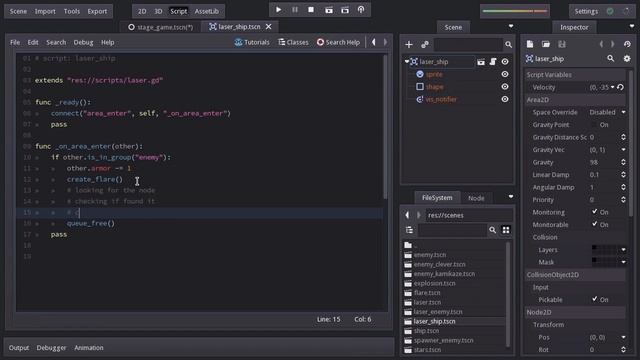Switch to the 2D workspace
The width and height of the screenshot is (640, 360).
coord(142,11)
